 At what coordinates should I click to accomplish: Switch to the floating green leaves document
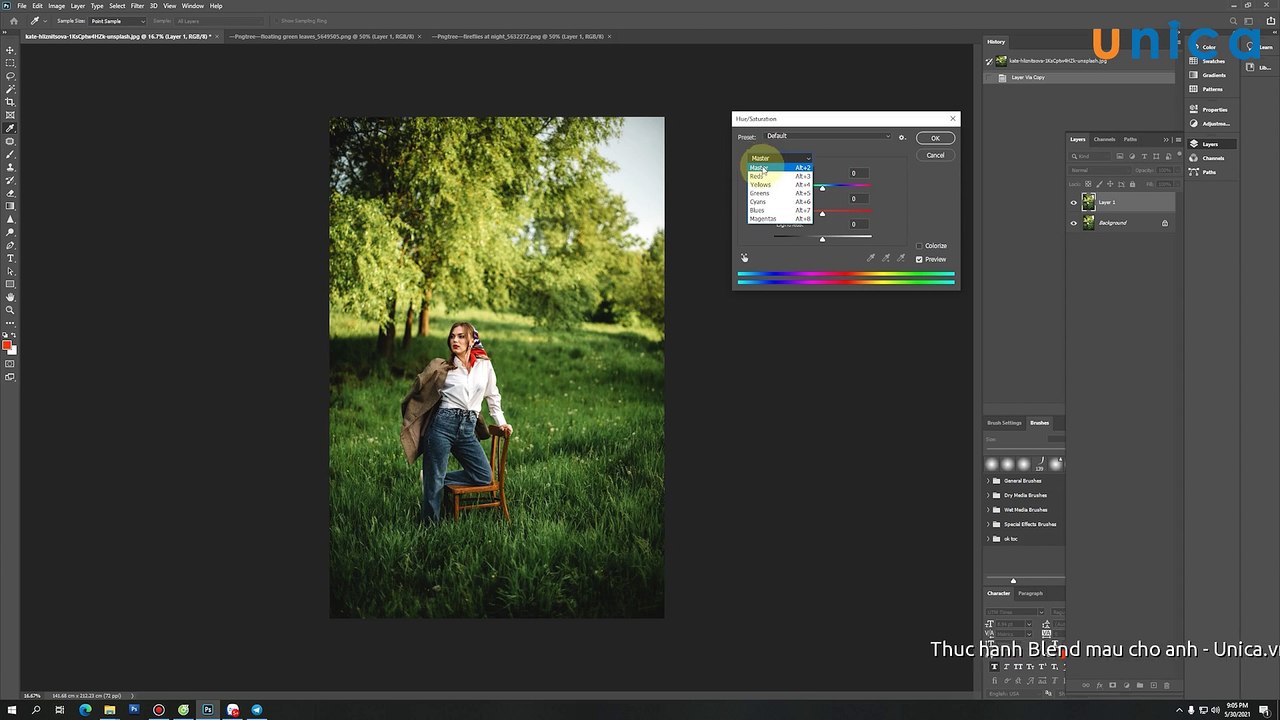[x=322, y=36]
